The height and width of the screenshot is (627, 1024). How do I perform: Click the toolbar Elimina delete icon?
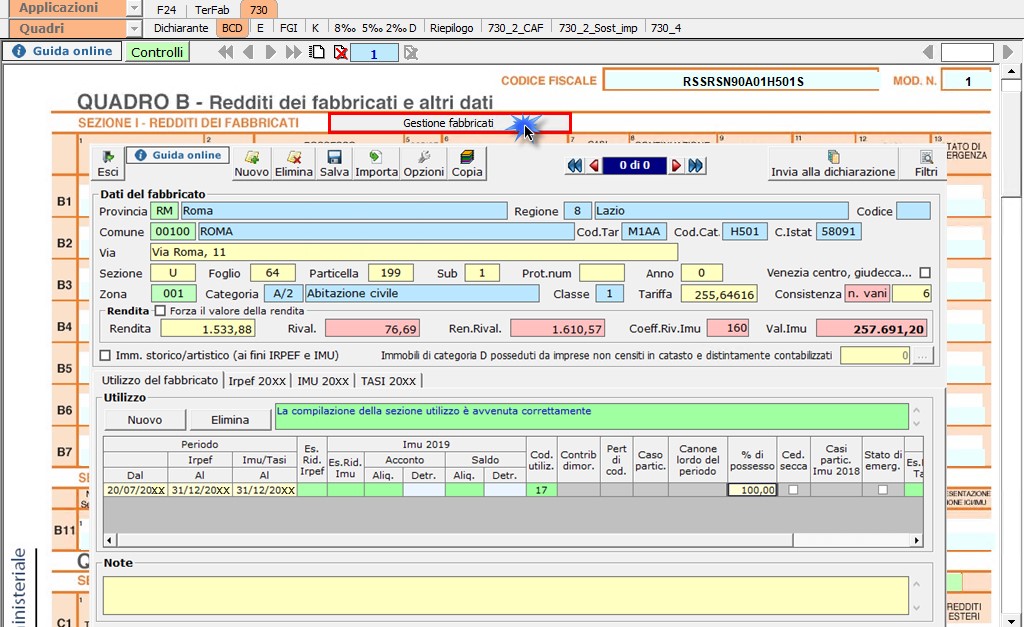[293, 163]
